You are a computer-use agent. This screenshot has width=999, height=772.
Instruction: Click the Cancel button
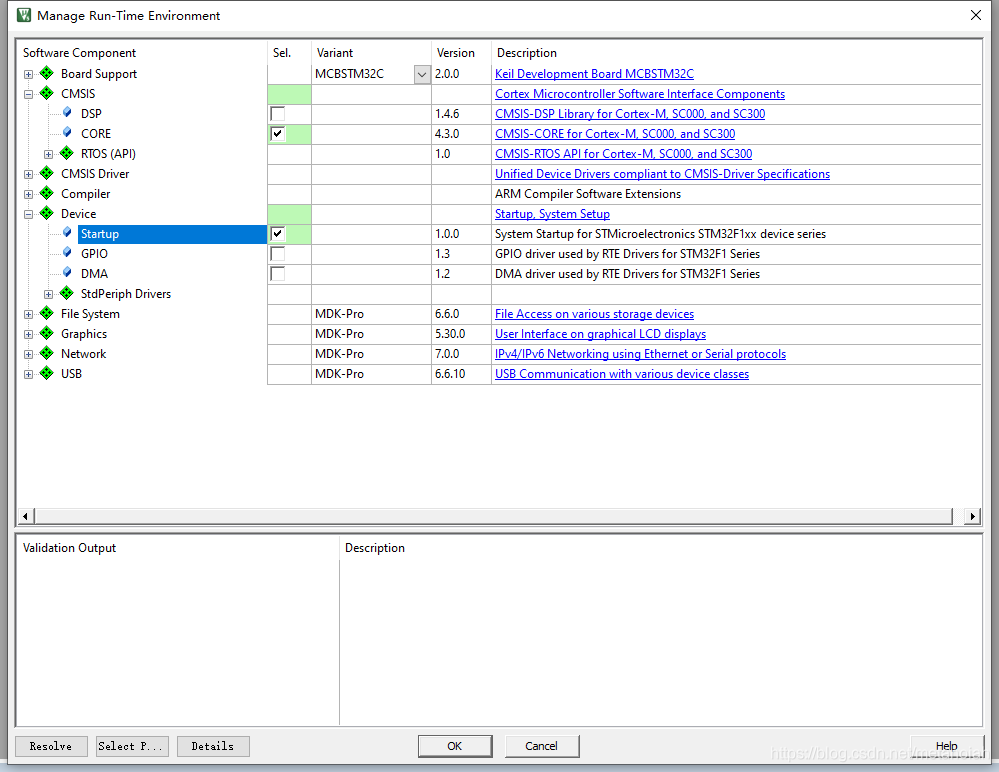(542, 746)
